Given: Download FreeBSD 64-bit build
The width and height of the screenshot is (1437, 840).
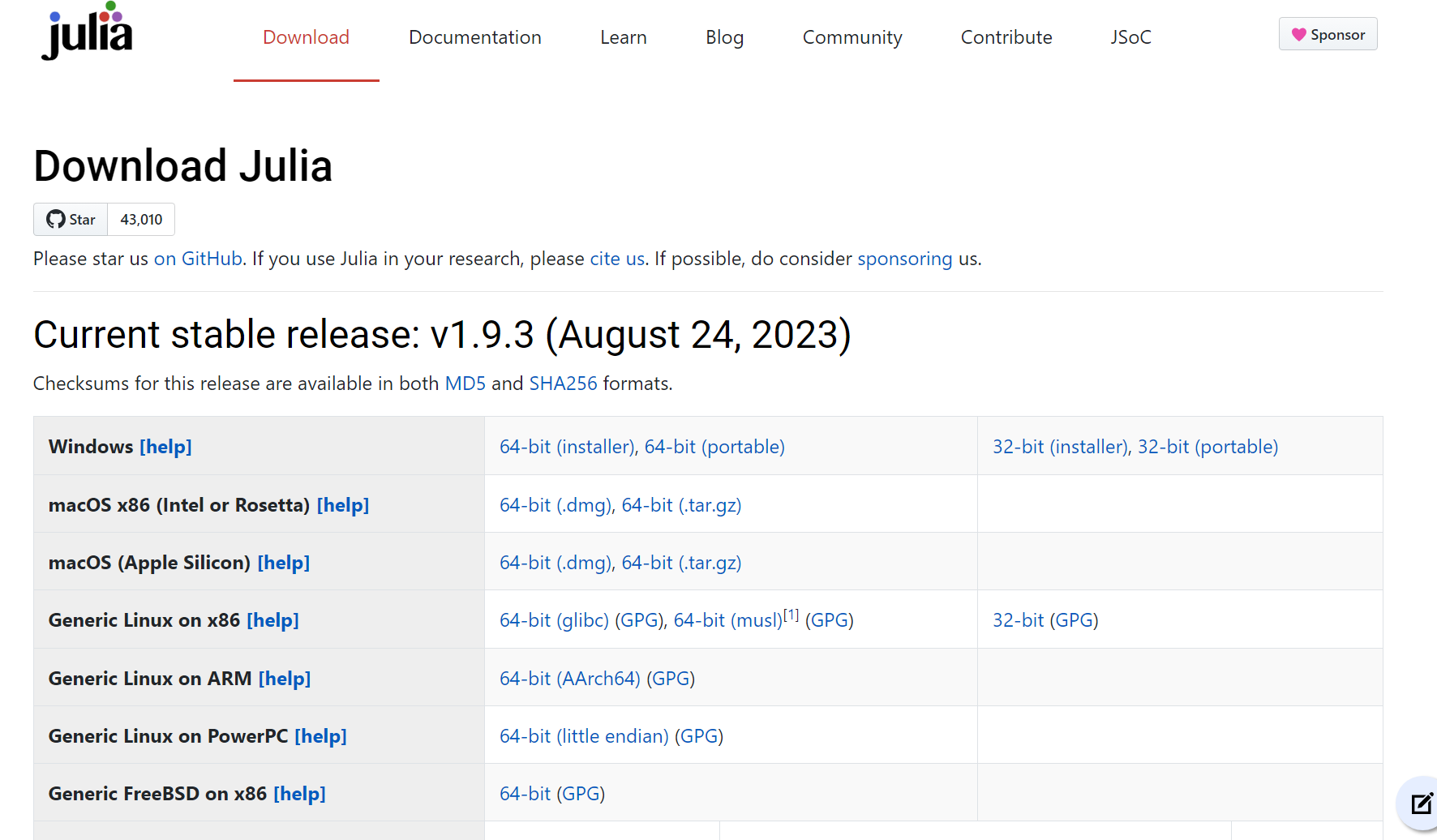Looking at the screenshot, I should click(525, 794).
